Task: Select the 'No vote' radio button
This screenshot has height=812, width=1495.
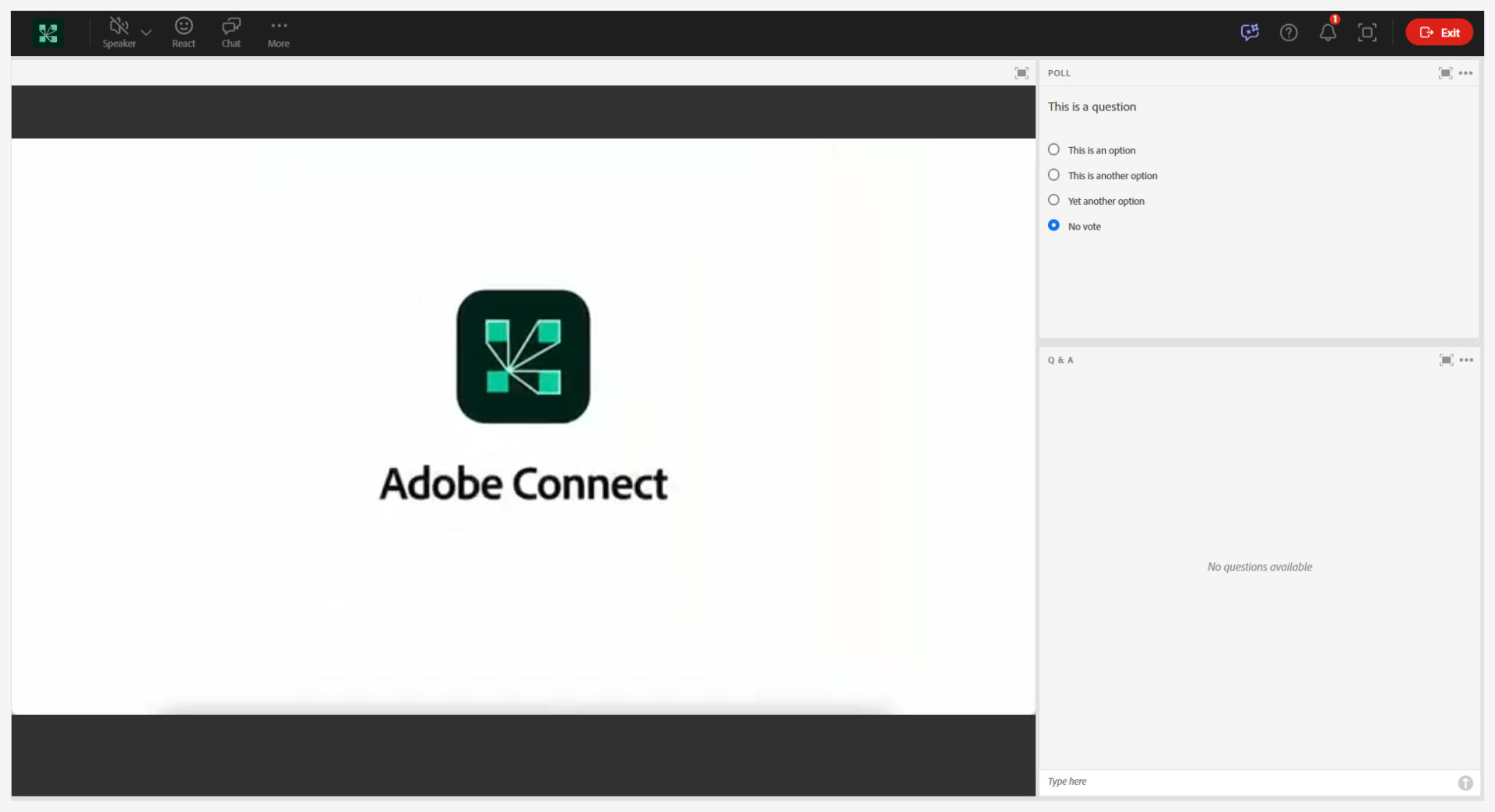Action: coord(1054,226)
